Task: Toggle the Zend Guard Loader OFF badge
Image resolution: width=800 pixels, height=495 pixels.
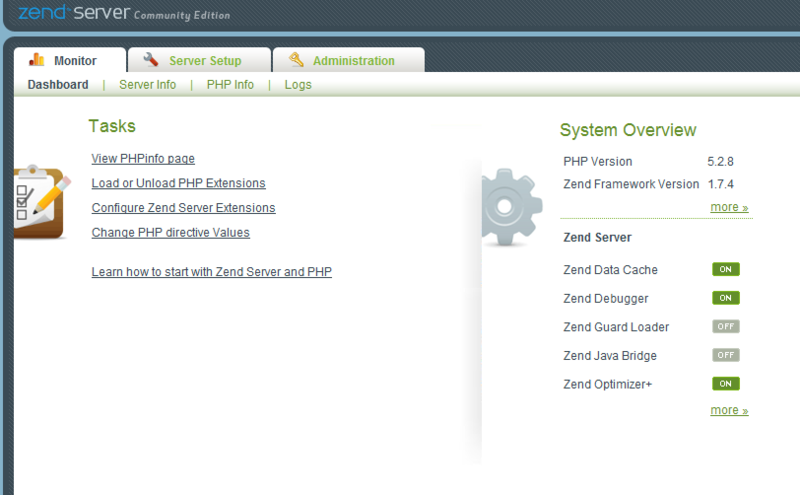Action: [726, 326]
